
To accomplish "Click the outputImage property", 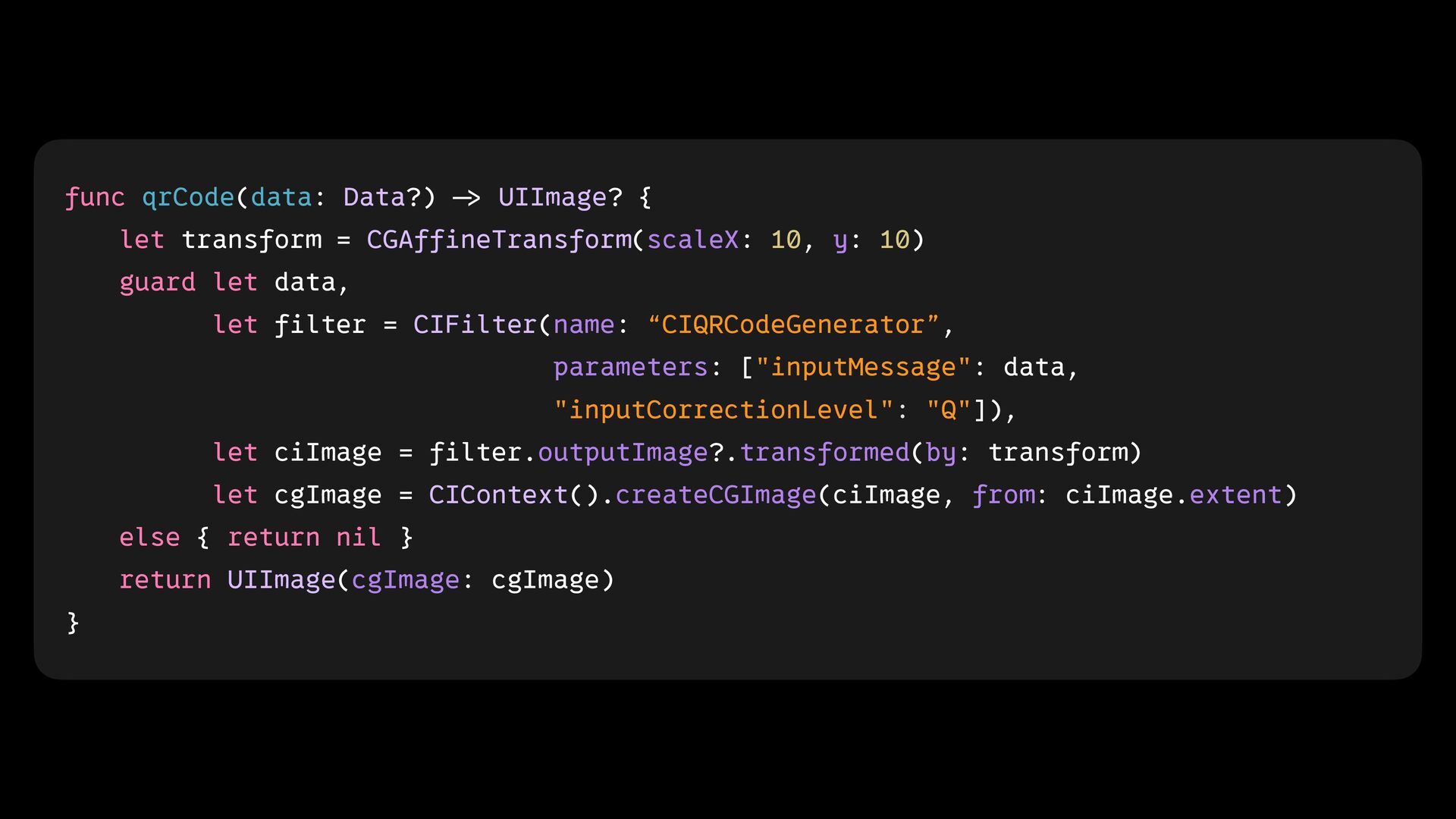I will click(x=623, y=452).
